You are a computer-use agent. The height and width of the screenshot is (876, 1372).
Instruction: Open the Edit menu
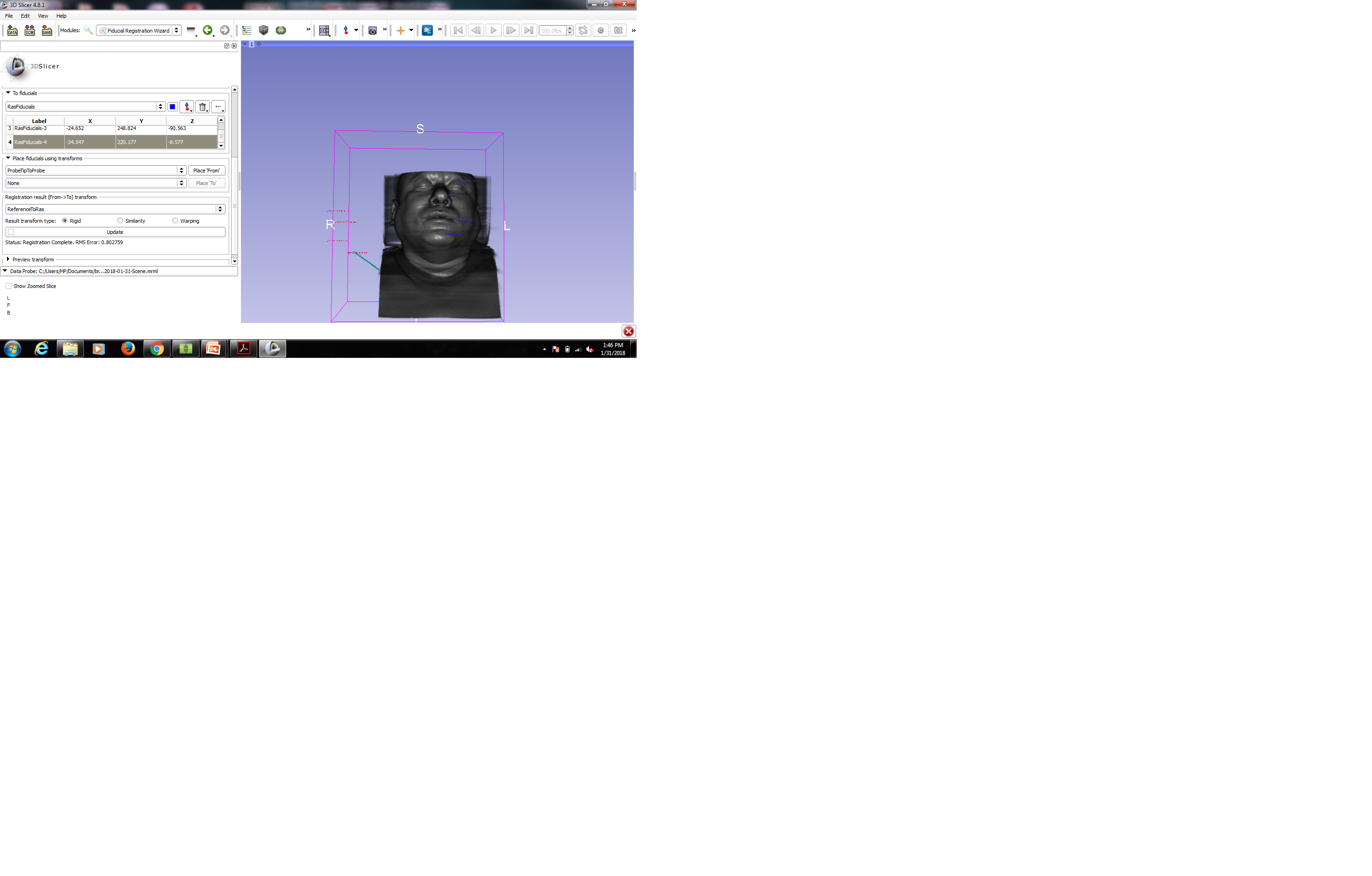[25, 16]
